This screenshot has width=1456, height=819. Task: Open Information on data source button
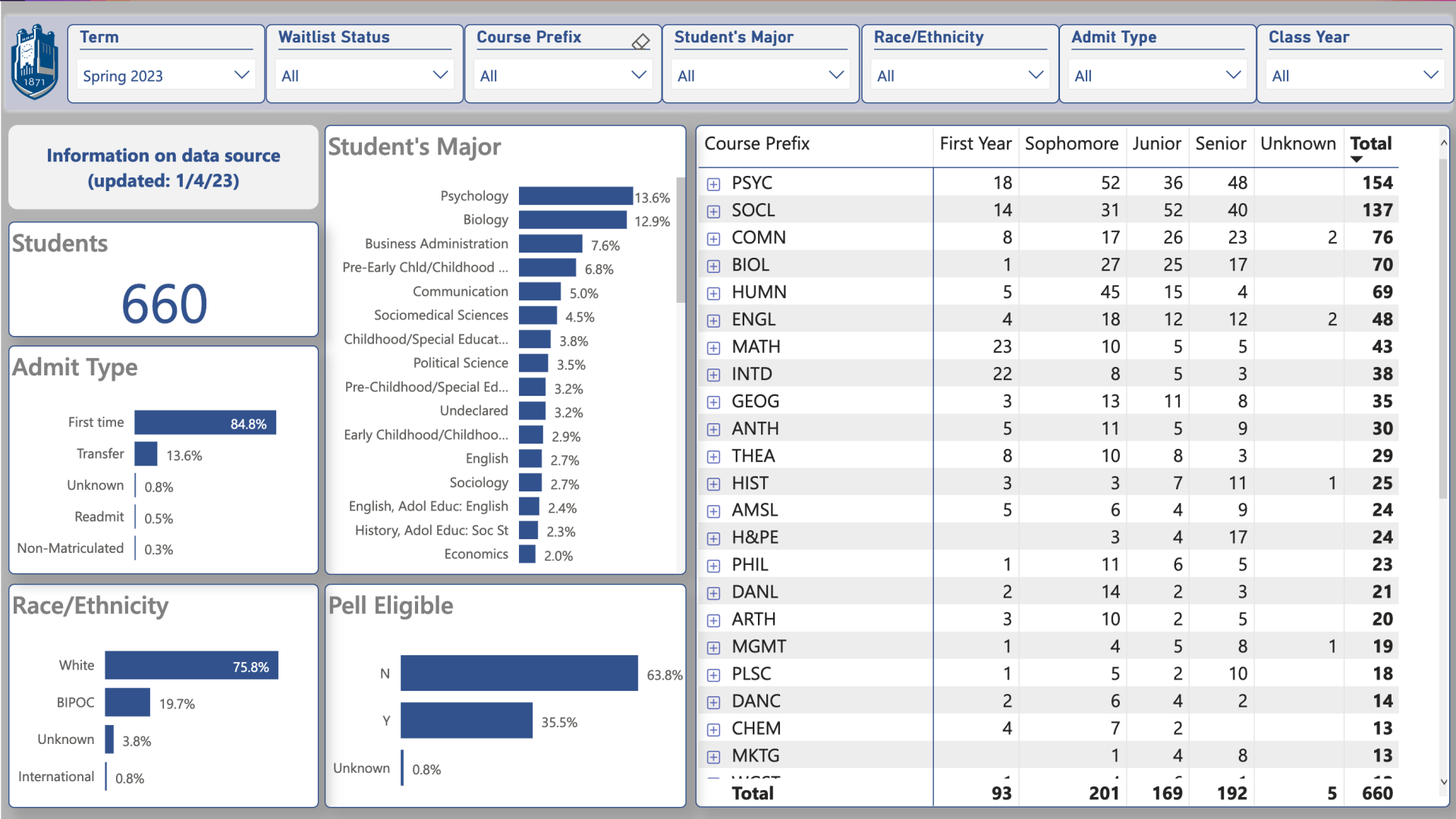[x=163, y=168]
